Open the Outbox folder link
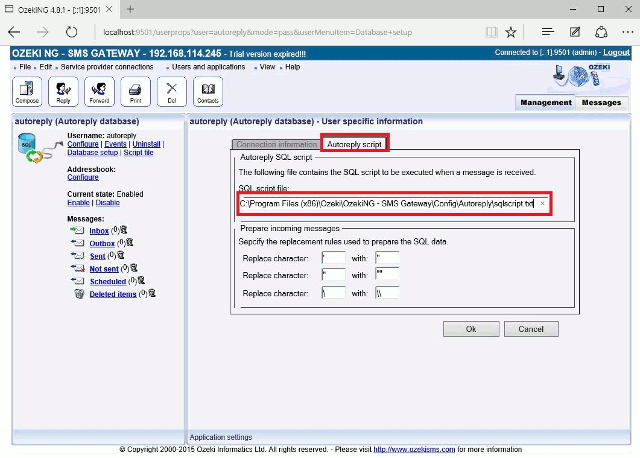 tap(102, 244)
